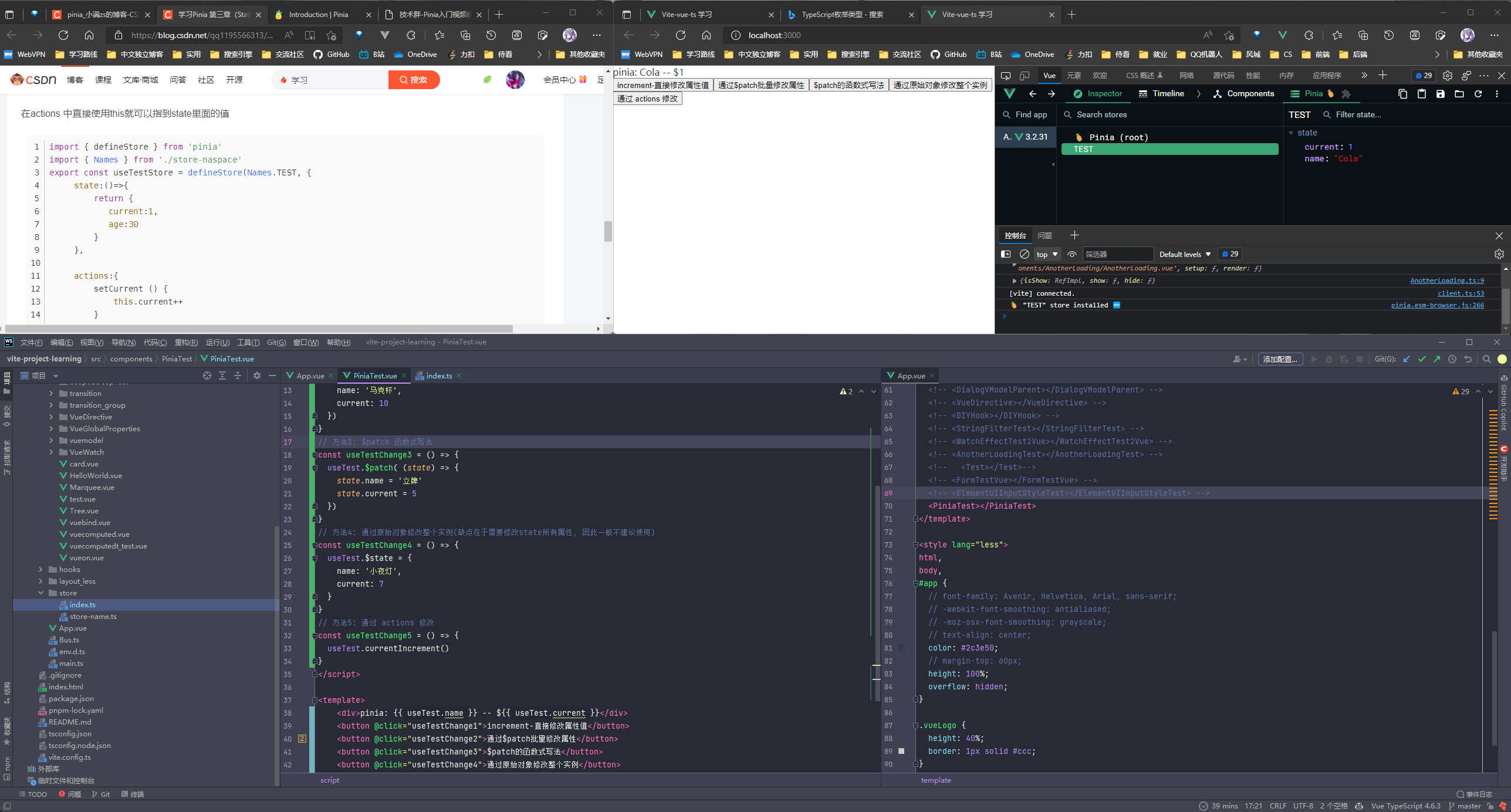
Task: Click the #ccc color swatch on line 89
Action: tap(902, 752)
